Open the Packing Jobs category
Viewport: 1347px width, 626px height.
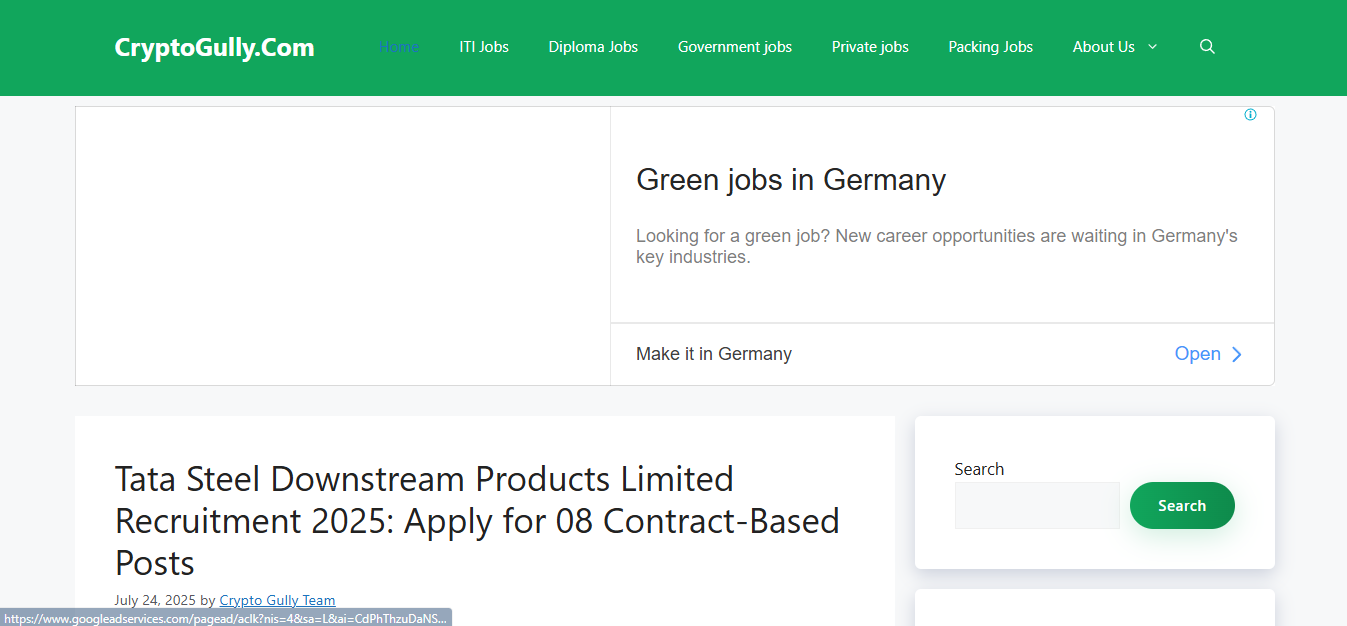[x=990, y=47]
